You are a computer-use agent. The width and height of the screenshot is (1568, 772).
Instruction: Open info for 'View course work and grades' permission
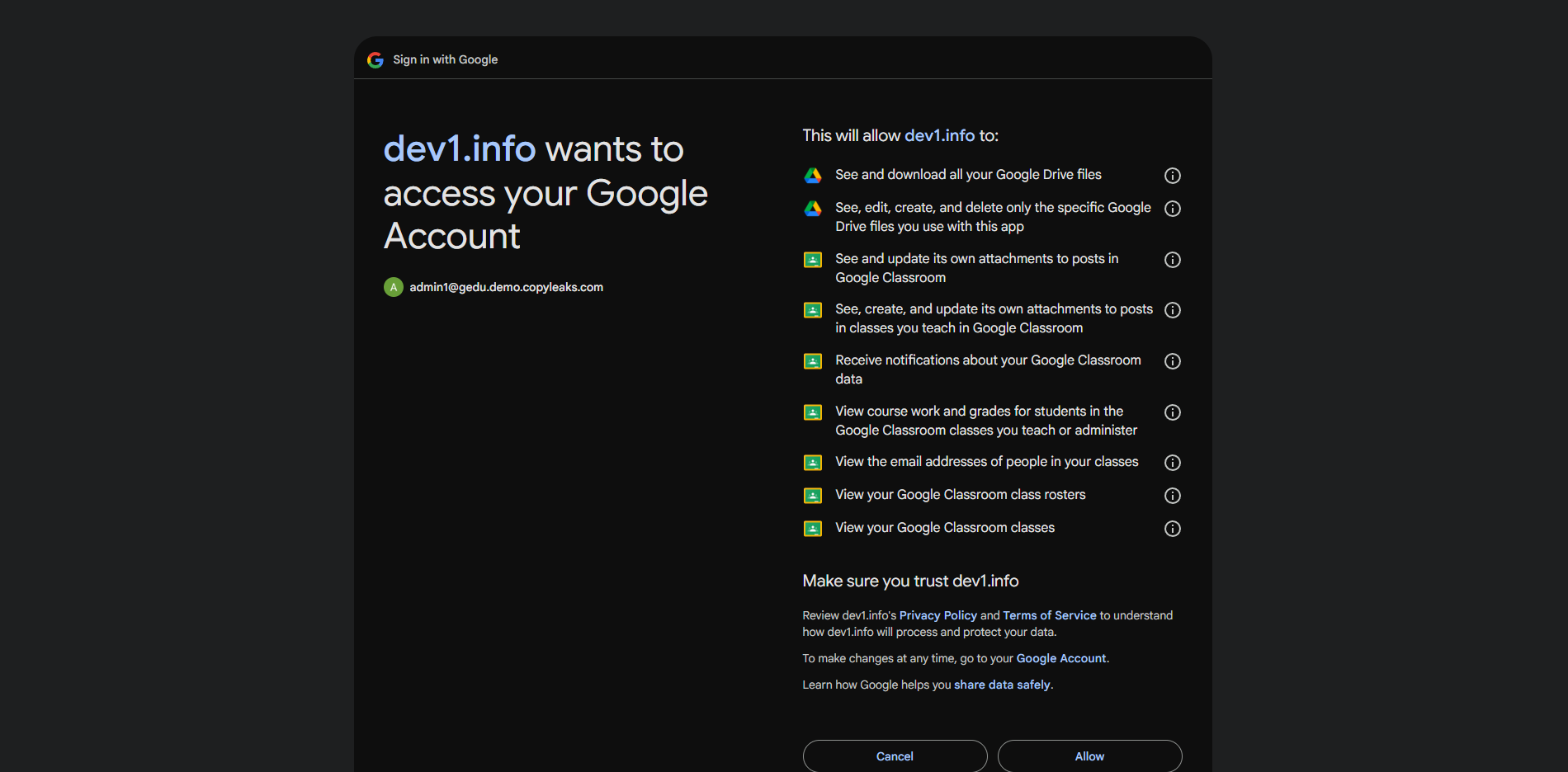tap(1172, 412)
